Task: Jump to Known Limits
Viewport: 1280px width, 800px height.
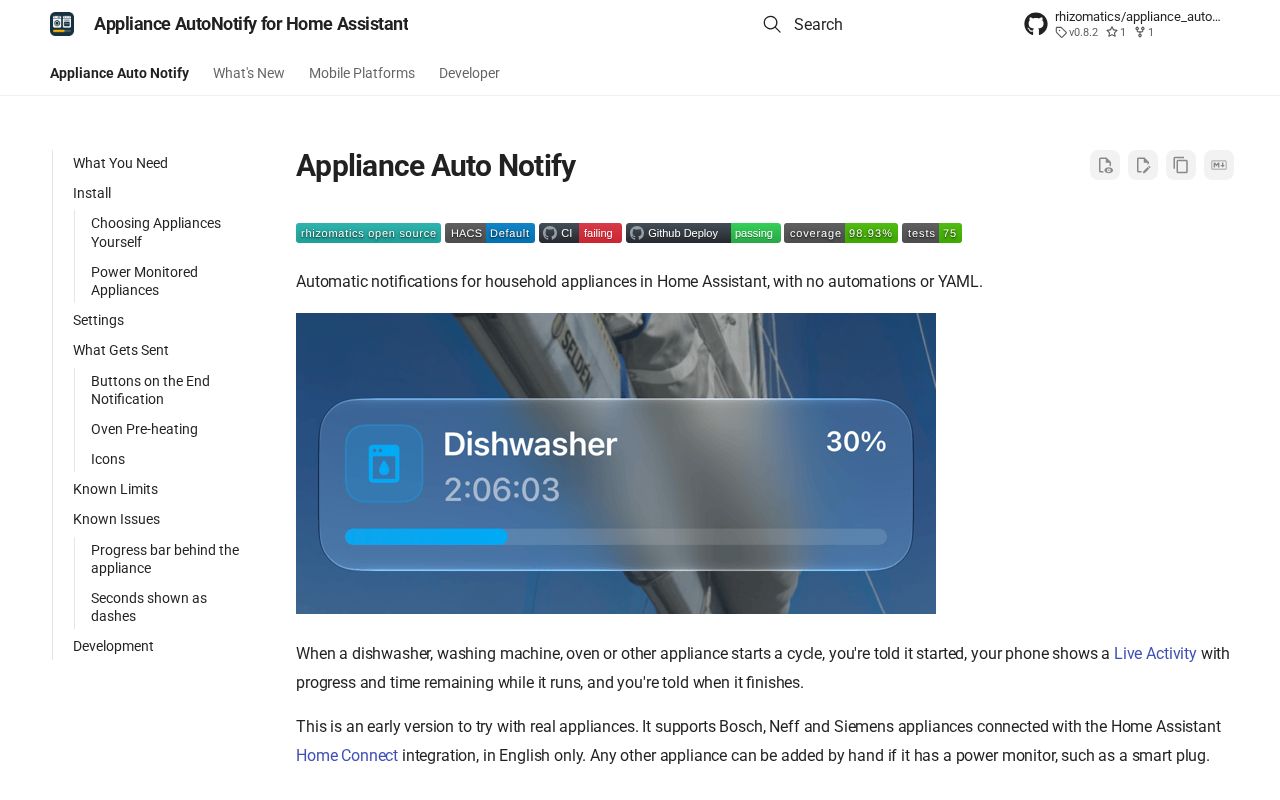Action: tap(115, 489)
